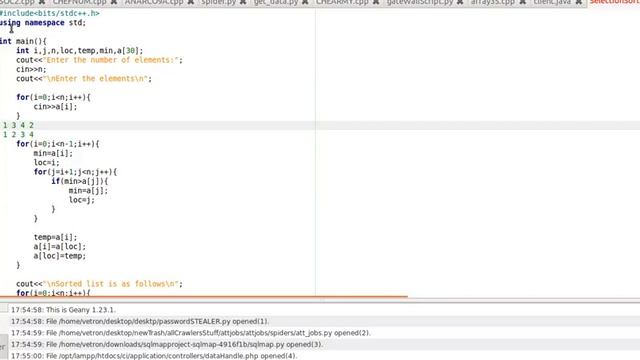Close the array35.cpp tab
640x360 pixels.
[522, 2]
